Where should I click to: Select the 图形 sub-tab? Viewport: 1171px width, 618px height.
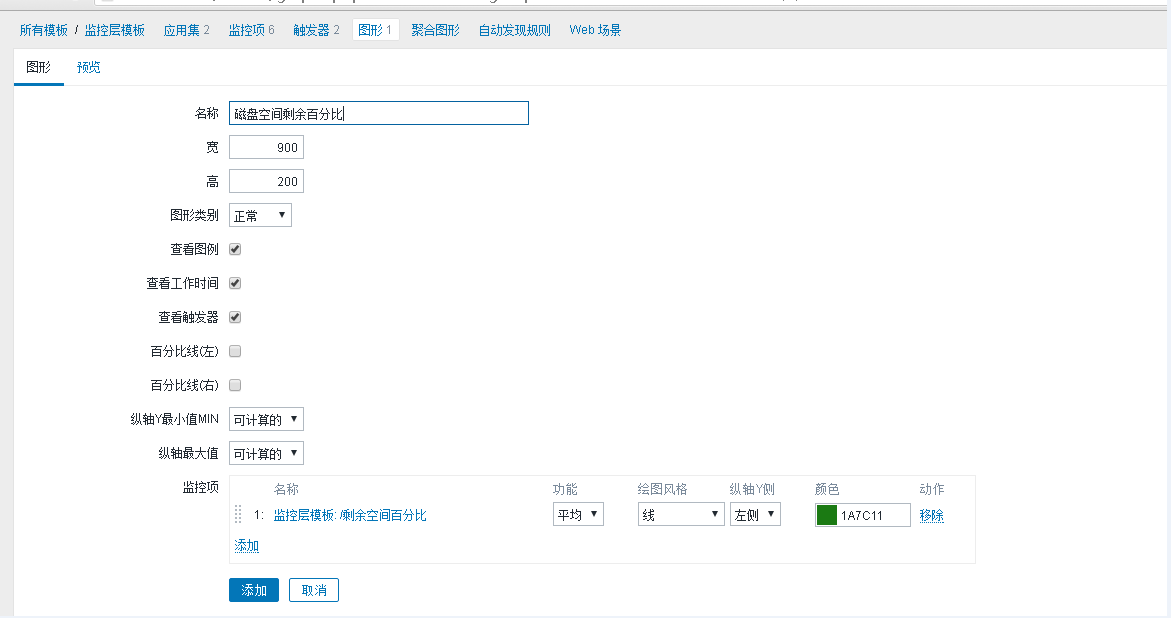click(38, 67)
